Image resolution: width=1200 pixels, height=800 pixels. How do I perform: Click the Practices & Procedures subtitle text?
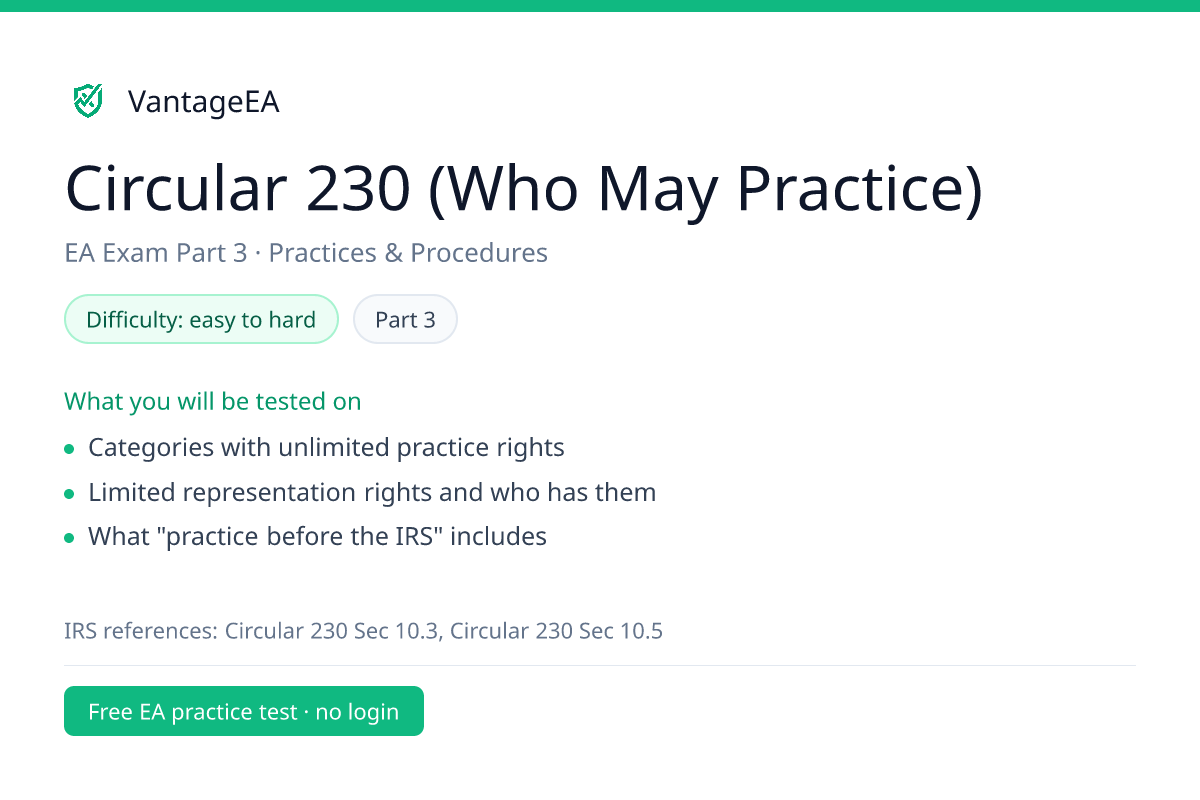tap(408, 253)
